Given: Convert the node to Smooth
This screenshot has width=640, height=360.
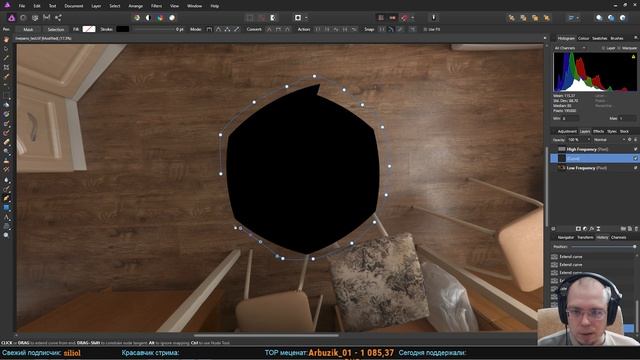Looking at the screenshot, I should tap(278, 29).
